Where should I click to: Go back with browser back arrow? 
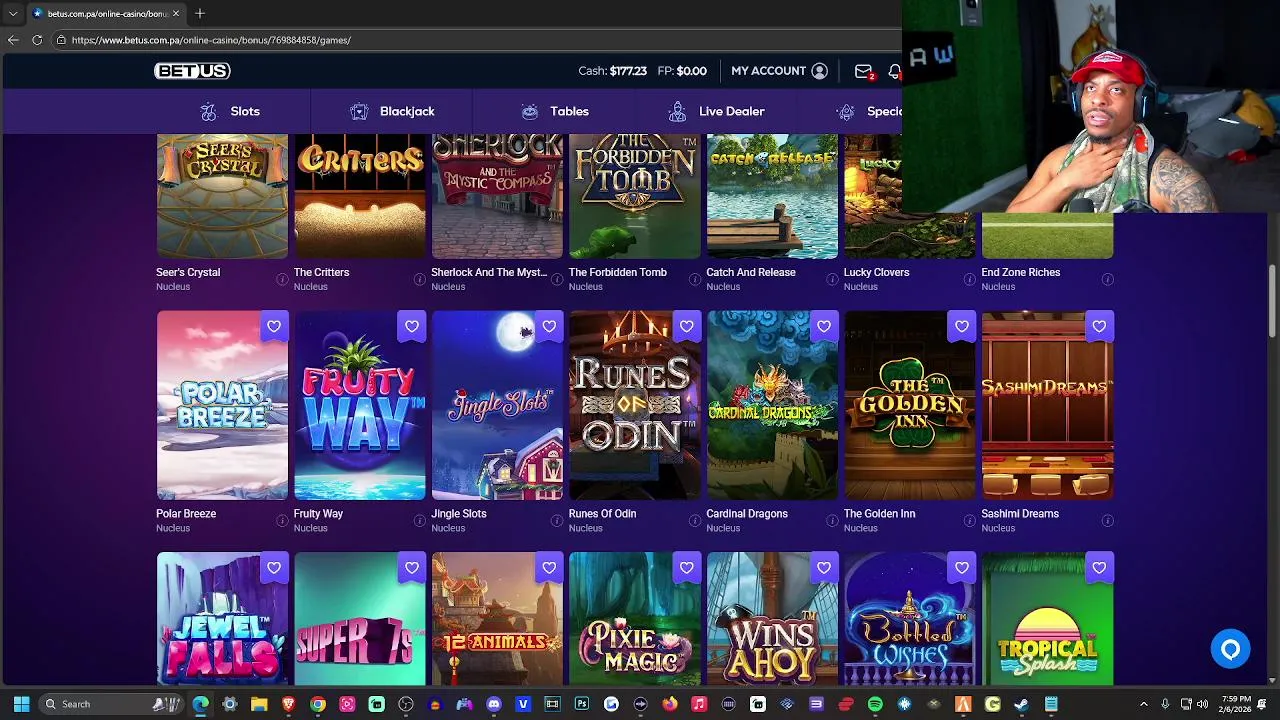click(x=13, y=40)
